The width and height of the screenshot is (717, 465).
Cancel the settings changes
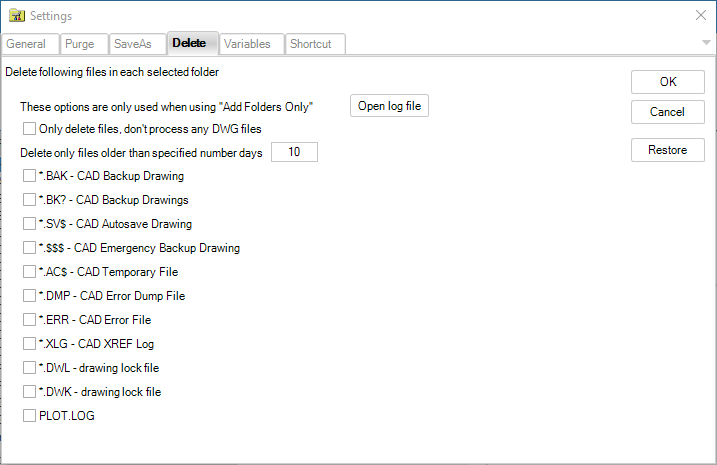point(667,112)
